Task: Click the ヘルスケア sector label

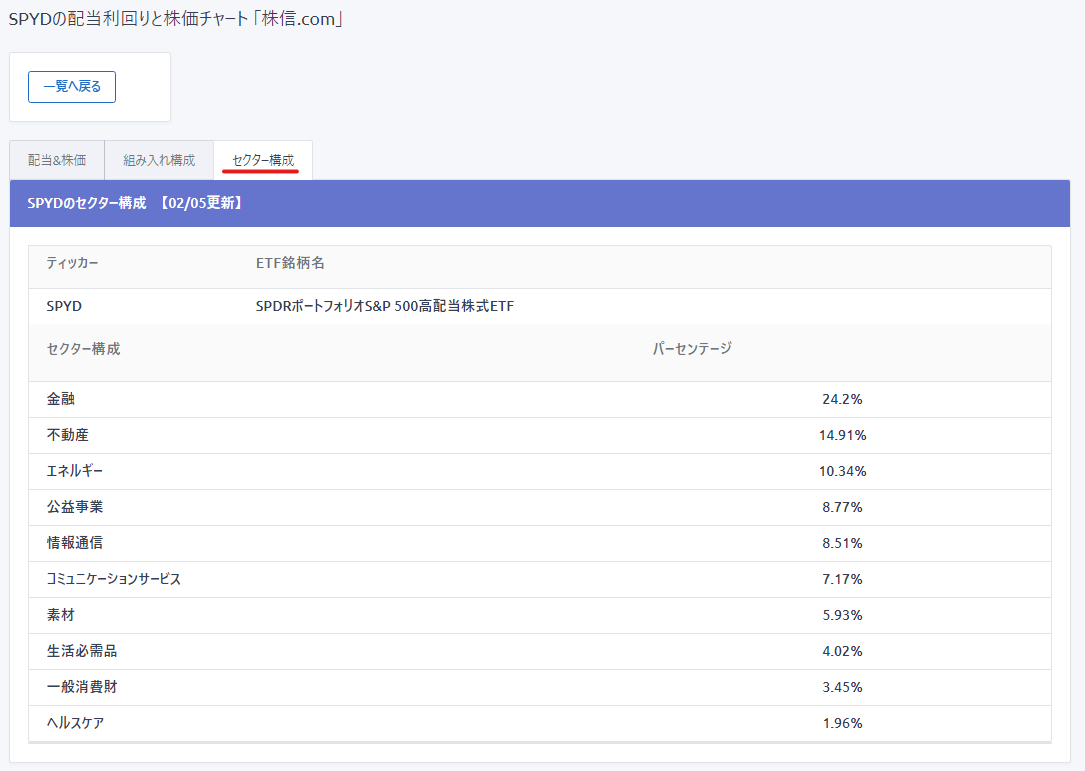Action: [75, 723]
